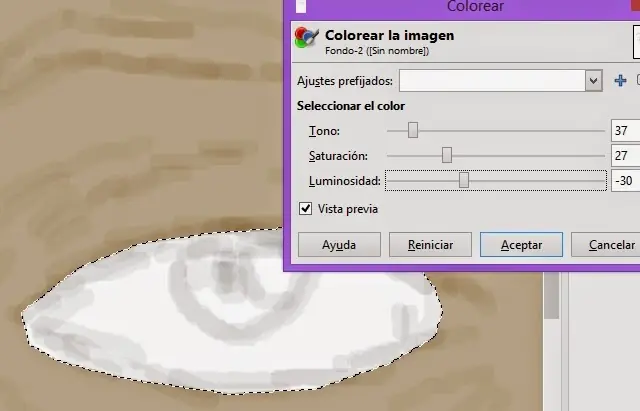Viewport: 640px width, 411px height.
Task: Click the Luminosidad slider handle
Action: (464, 180)
